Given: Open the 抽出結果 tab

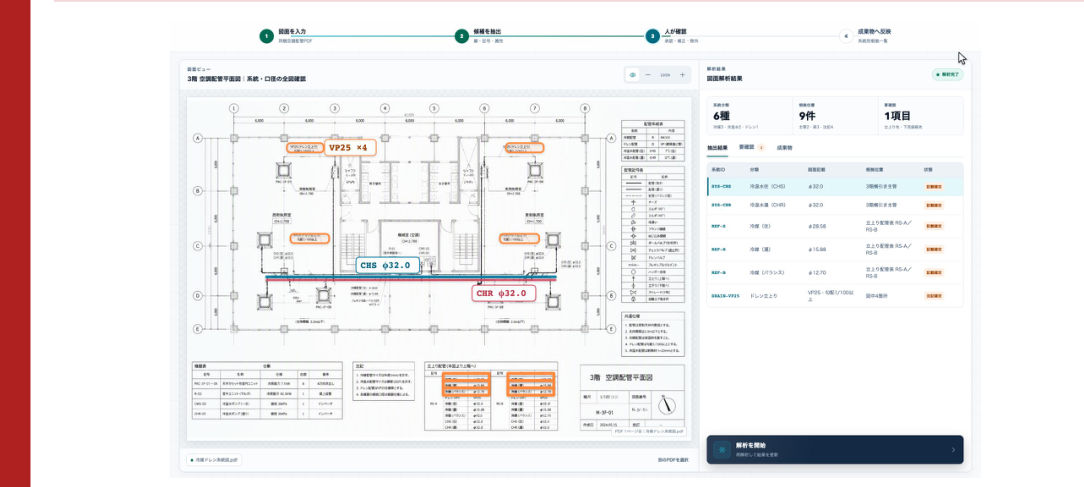Looking at the screenshot, I should click(718, 148).
